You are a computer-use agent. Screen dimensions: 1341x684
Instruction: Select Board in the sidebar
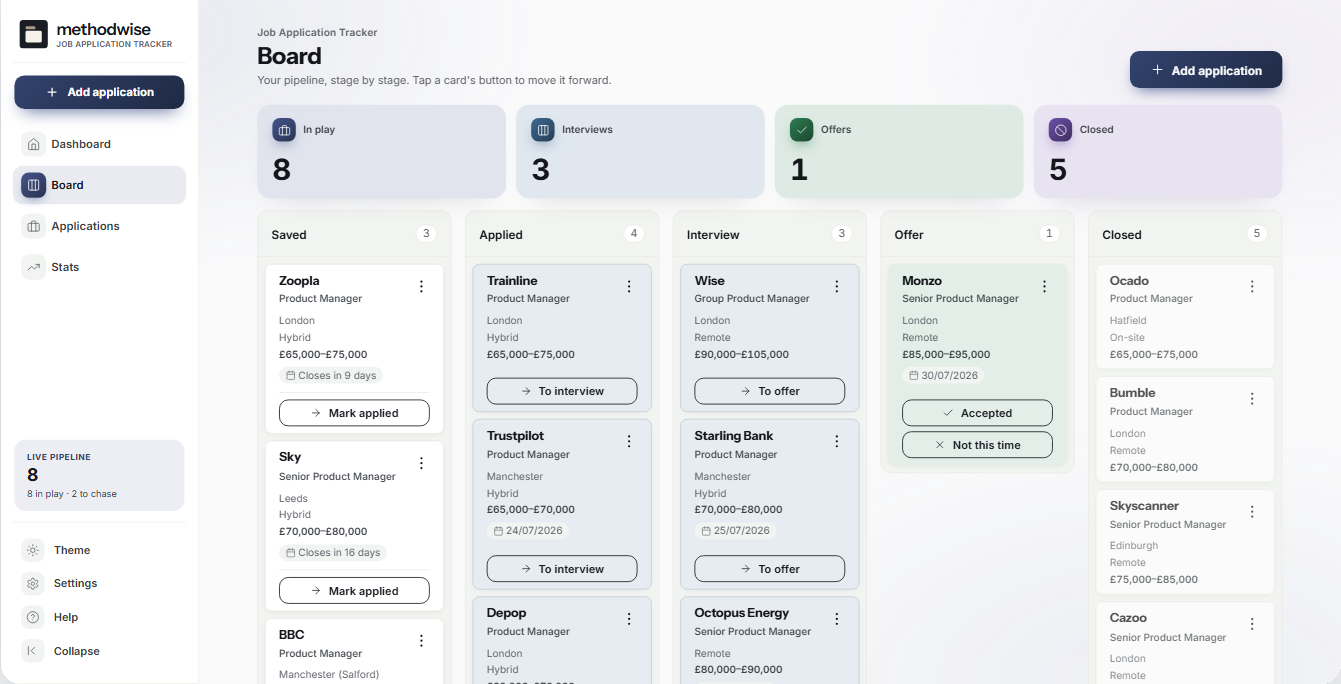click(x=99, y=185)
